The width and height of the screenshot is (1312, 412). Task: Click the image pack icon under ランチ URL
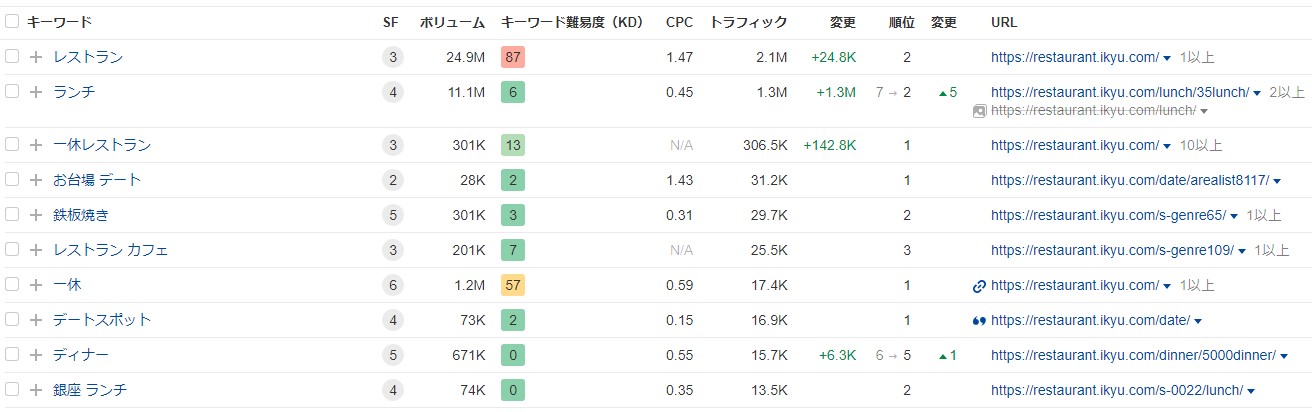(x=980, y=111)
